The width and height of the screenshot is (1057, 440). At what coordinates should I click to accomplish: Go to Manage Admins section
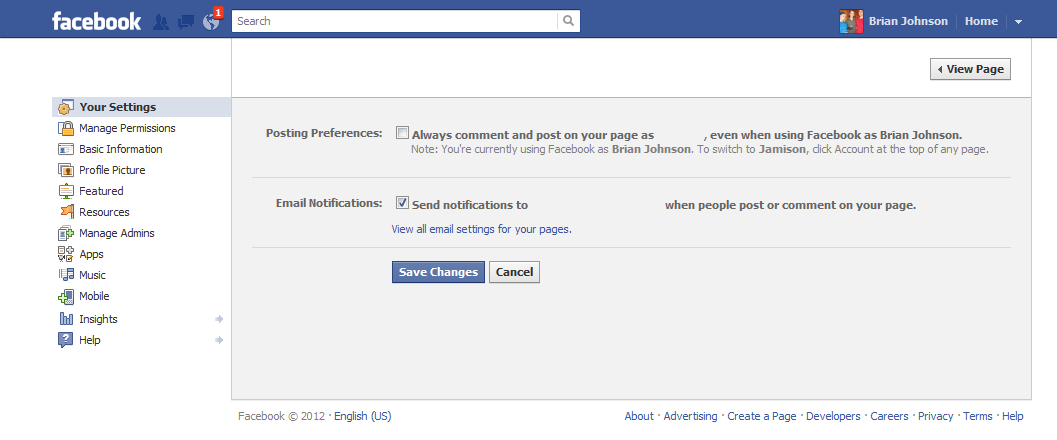(116, 233)
